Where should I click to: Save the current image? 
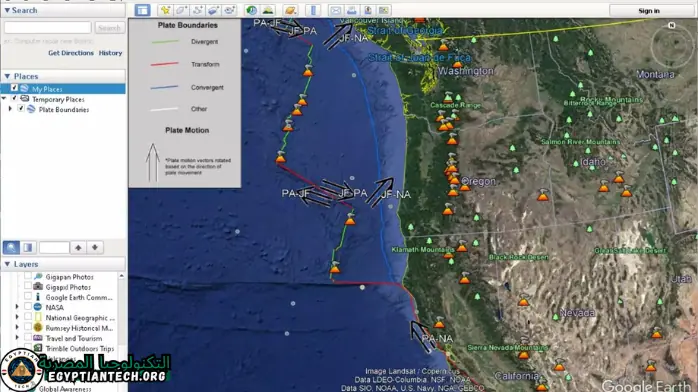pos(368,10)
